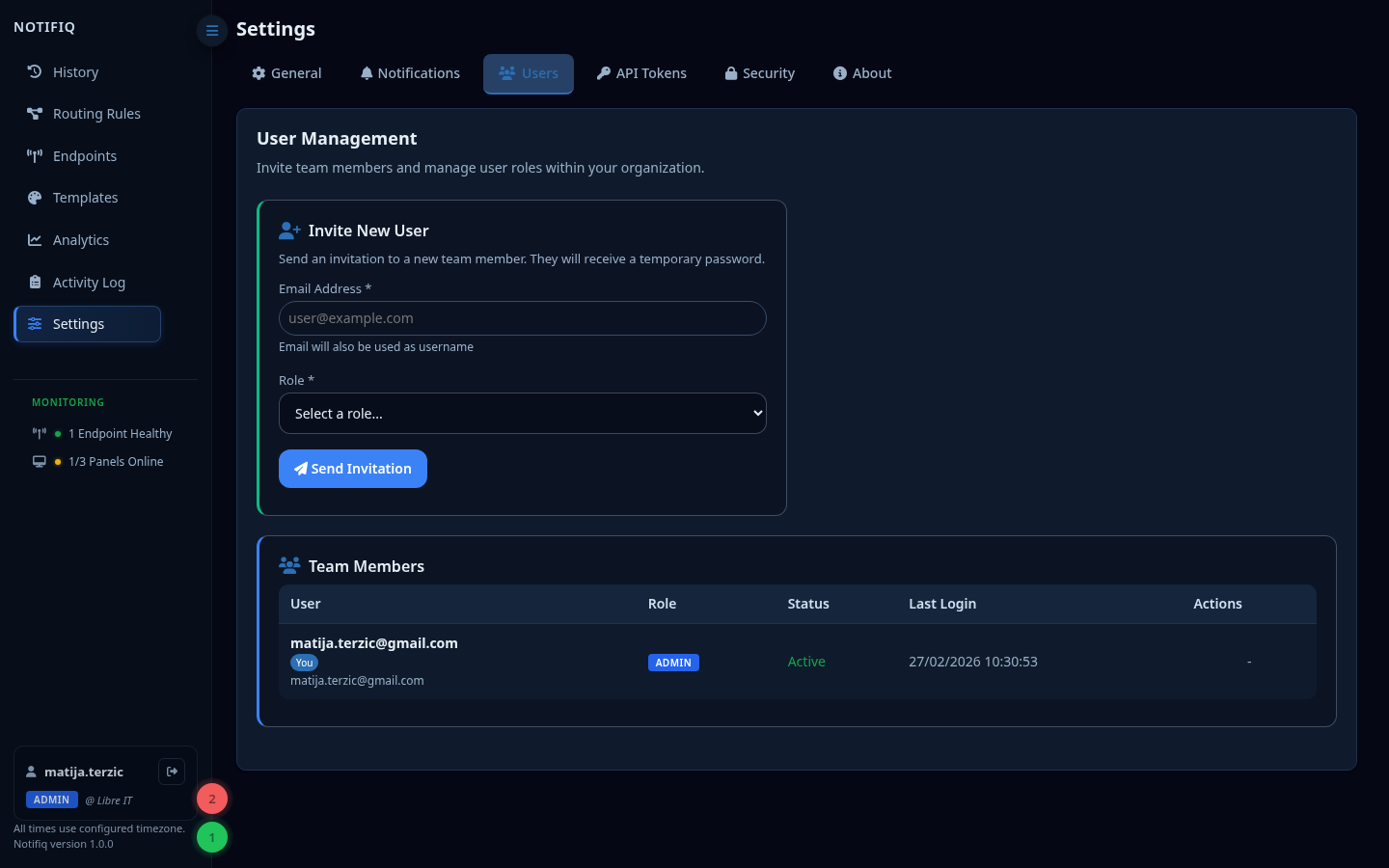The image size is (1389, 868).
Task: Click the User column header
Action: point(306,604)
